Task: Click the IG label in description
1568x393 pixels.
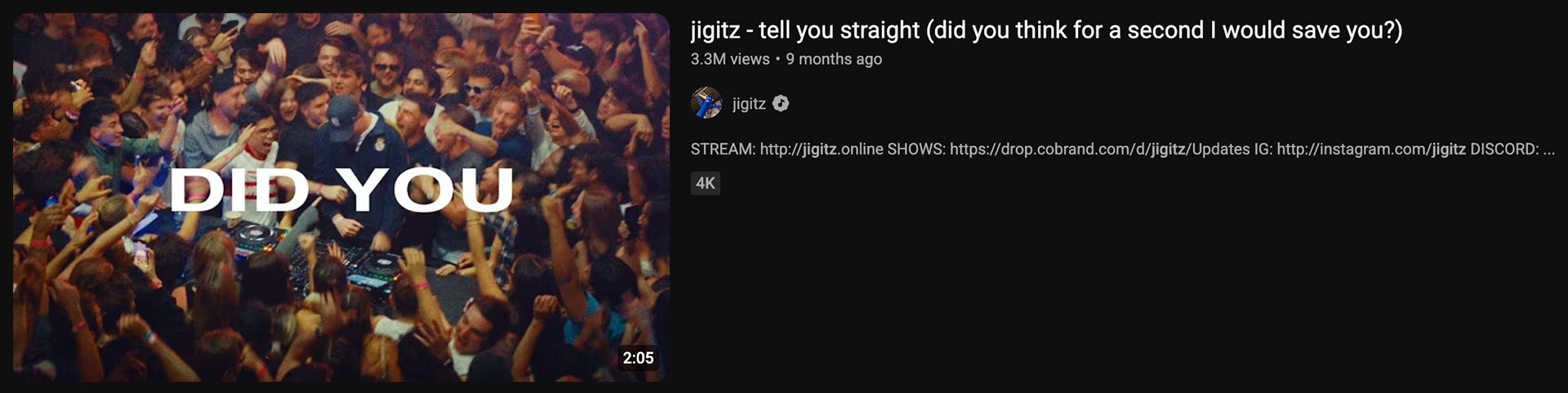Action: pos(1263,149)
